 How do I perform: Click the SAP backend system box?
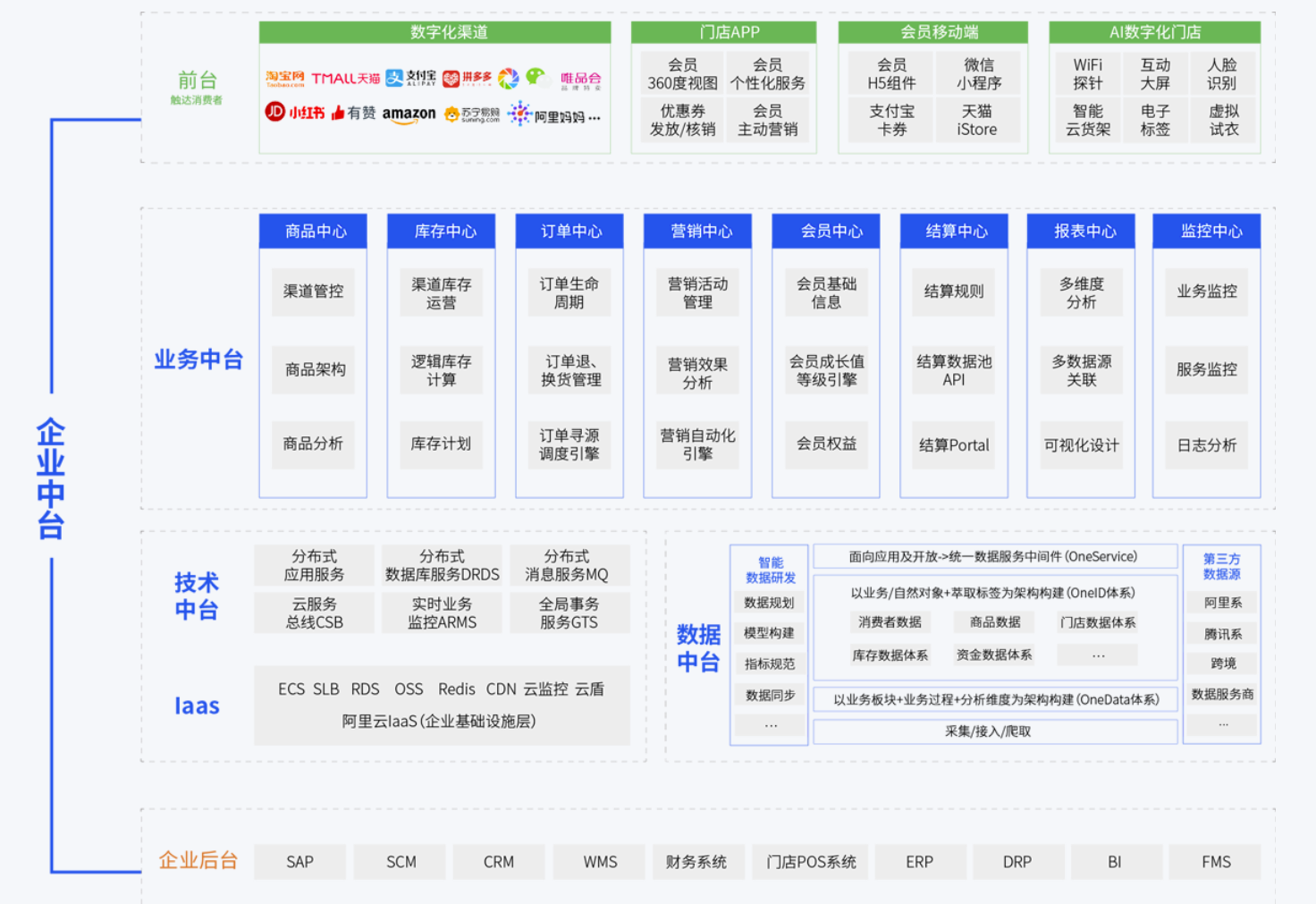point(299,862)
